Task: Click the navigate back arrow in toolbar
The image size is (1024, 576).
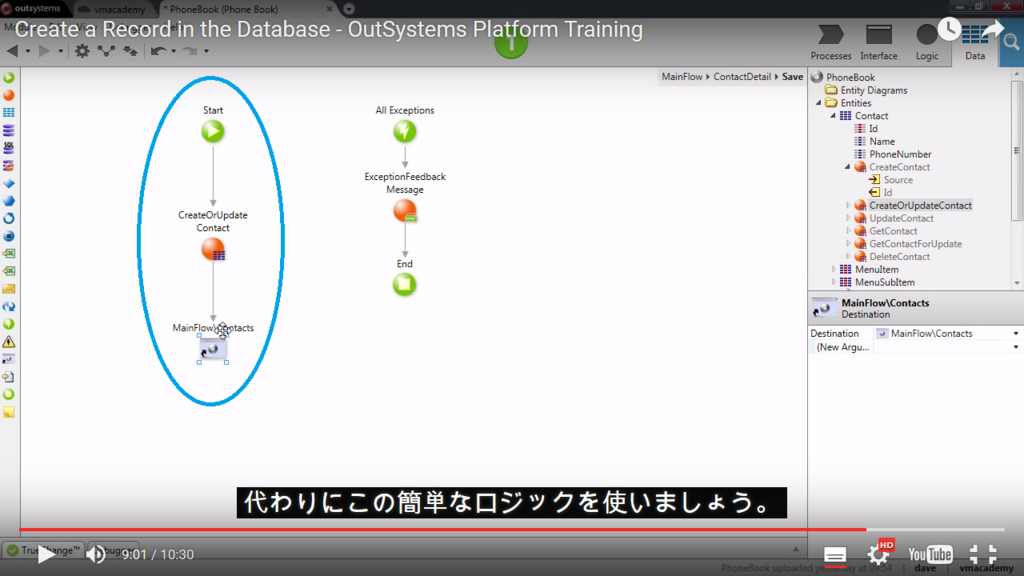Action: tap(12, 51)
